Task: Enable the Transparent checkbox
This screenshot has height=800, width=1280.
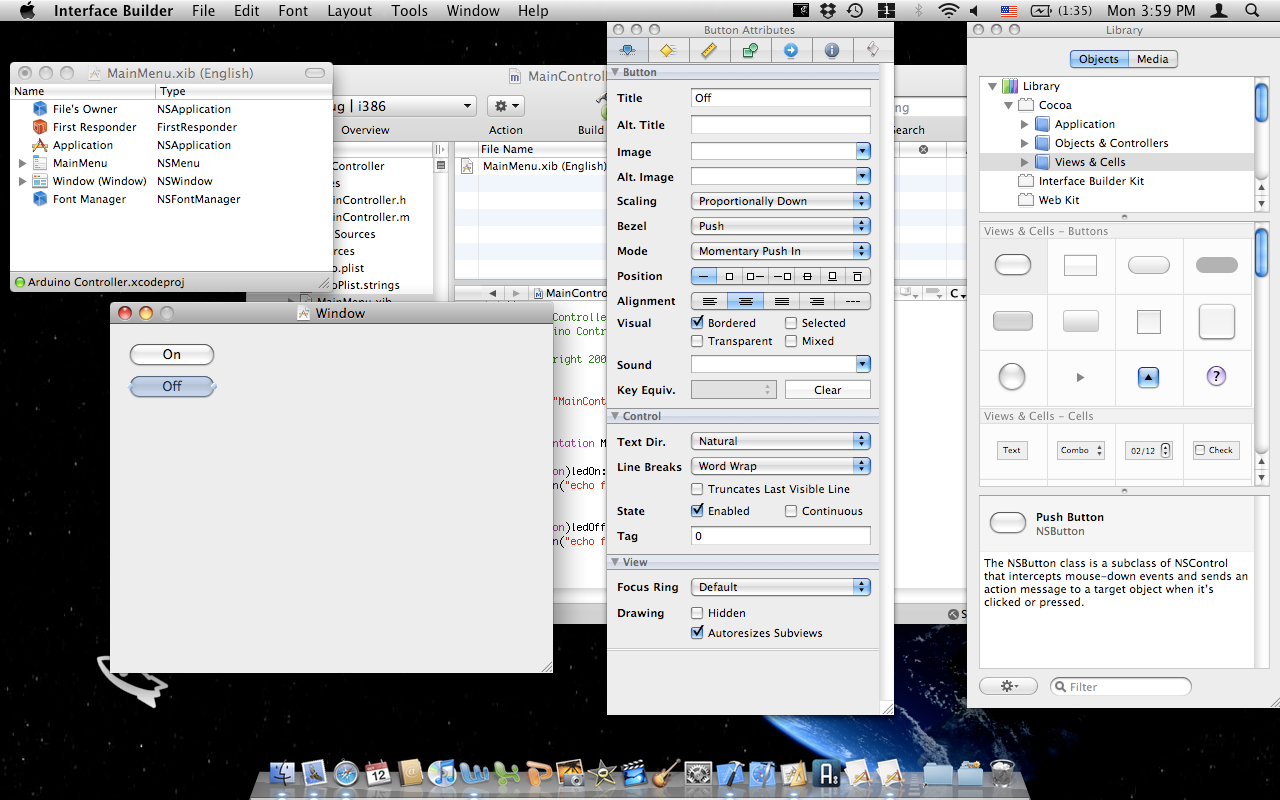Action: (698, 341)
